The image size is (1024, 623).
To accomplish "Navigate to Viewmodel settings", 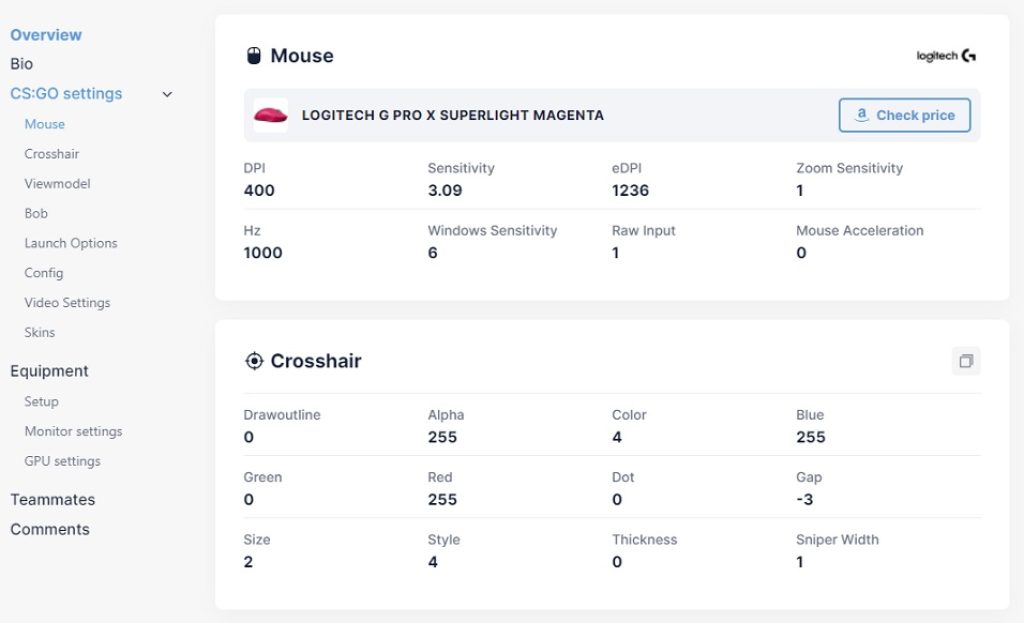I will coord(57,184).
